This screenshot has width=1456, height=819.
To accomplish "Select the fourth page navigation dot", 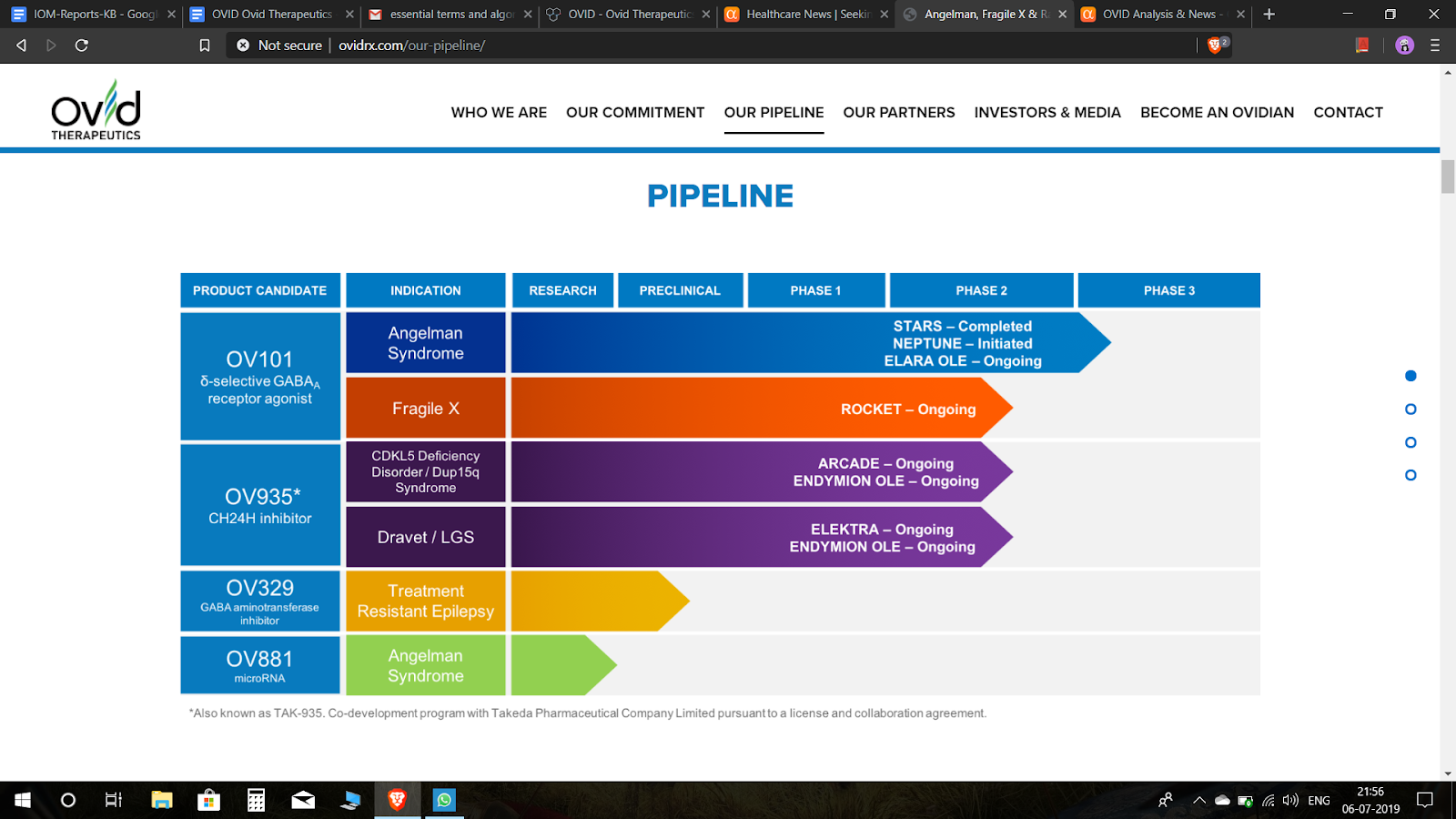I will [x=1410, y=475].
